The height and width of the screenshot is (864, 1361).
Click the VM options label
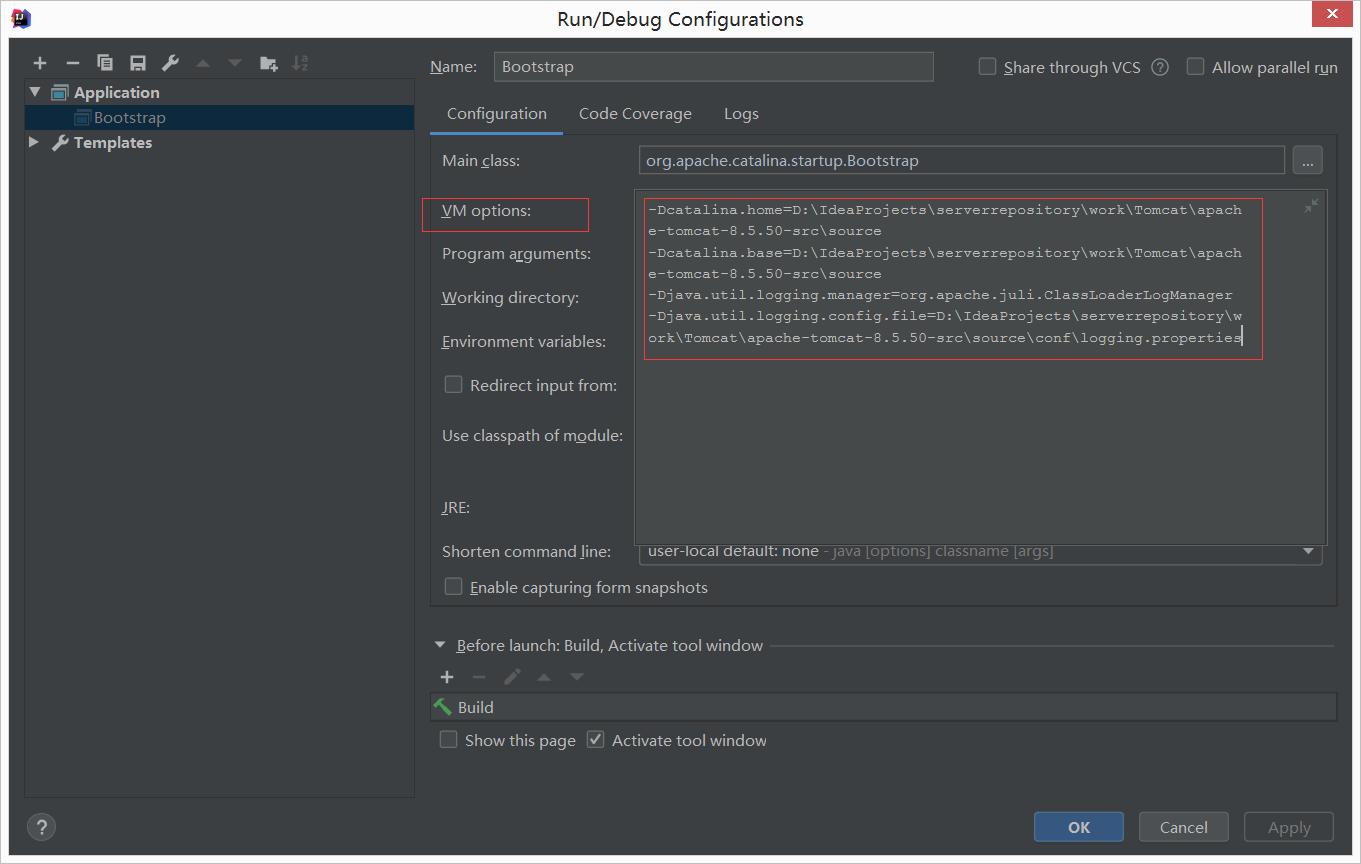(x=487, y=211)
